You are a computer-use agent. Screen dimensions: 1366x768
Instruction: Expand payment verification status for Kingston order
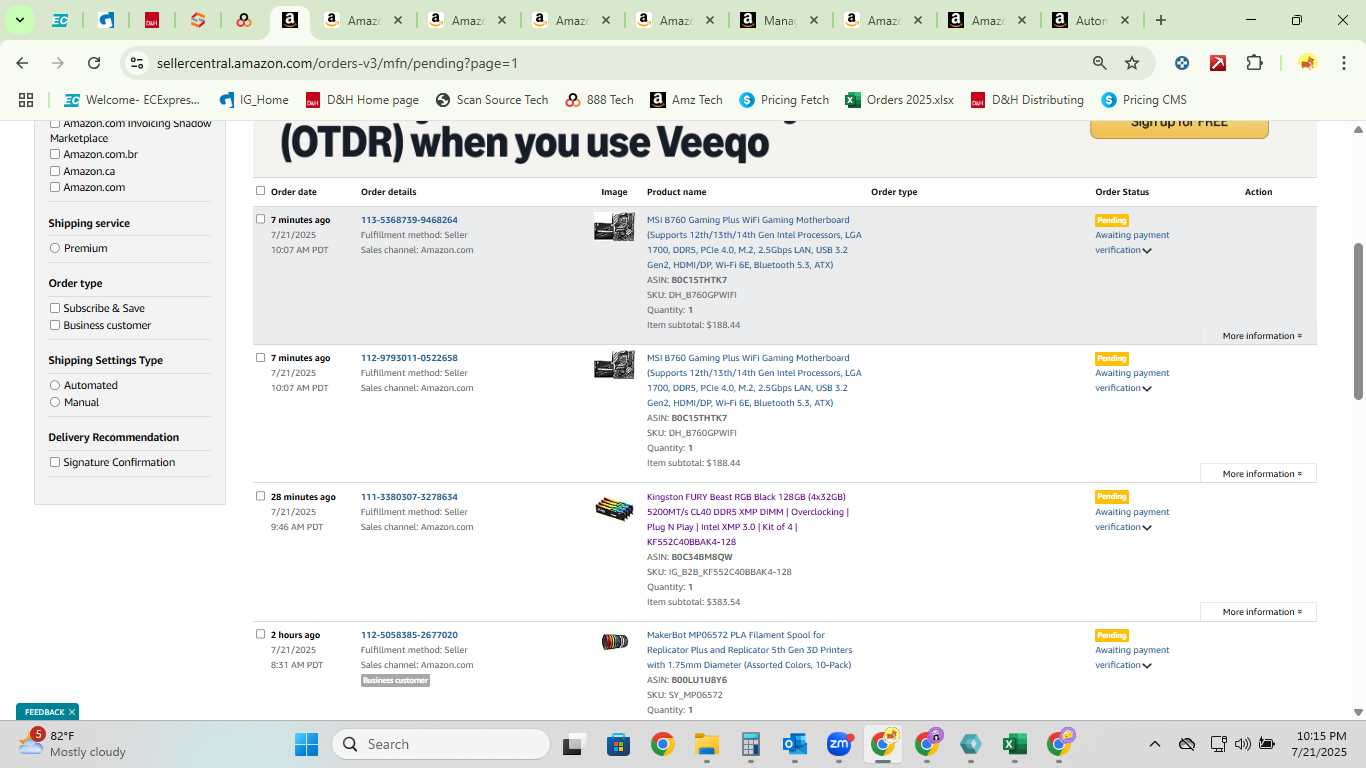coord(1147,528)
